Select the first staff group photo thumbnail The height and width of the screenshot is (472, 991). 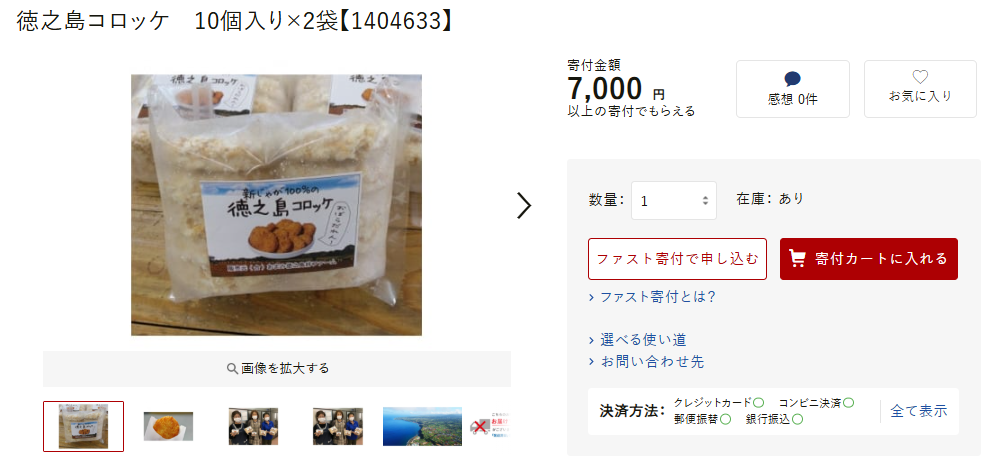[x=253, y=427]
